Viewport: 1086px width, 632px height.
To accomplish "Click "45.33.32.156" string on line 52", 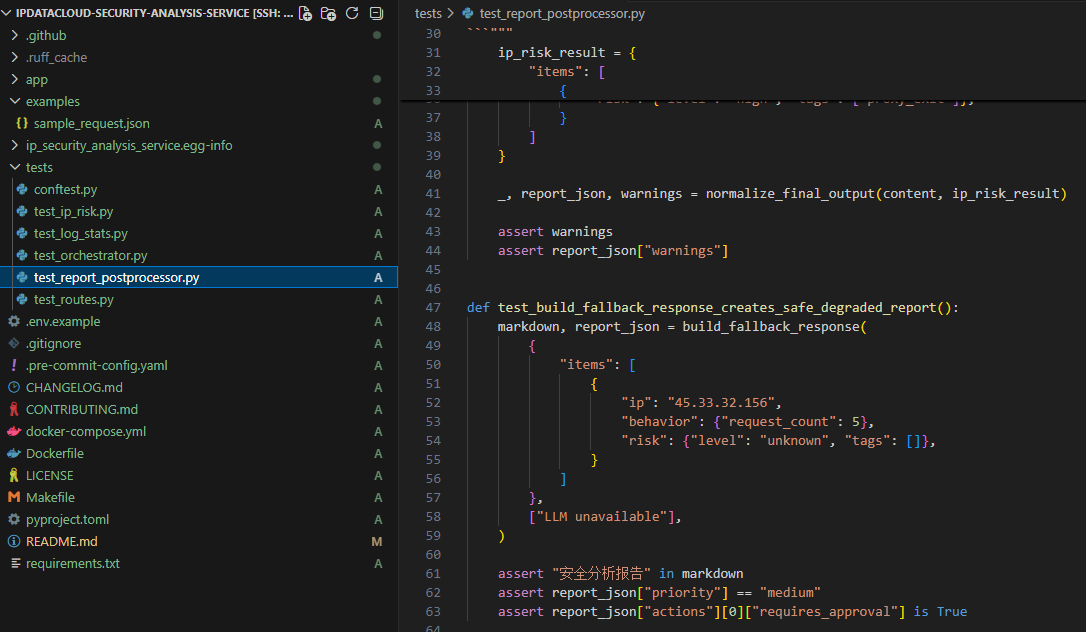I will [x=721, y=403].
